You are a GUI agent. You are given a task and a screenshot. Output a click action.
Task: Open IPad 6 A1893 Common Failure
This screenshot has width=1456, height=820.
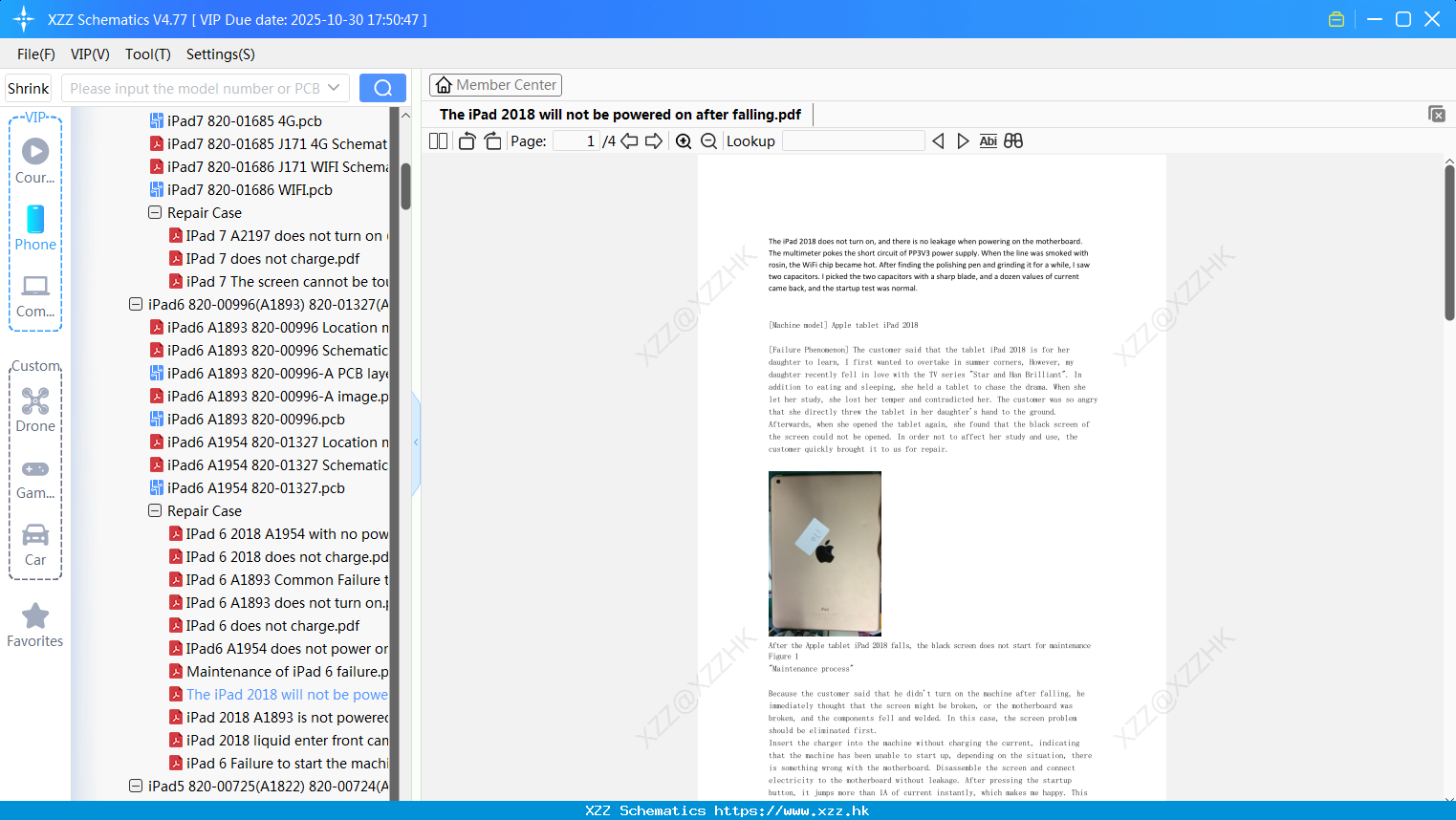[x=278, y=579]
